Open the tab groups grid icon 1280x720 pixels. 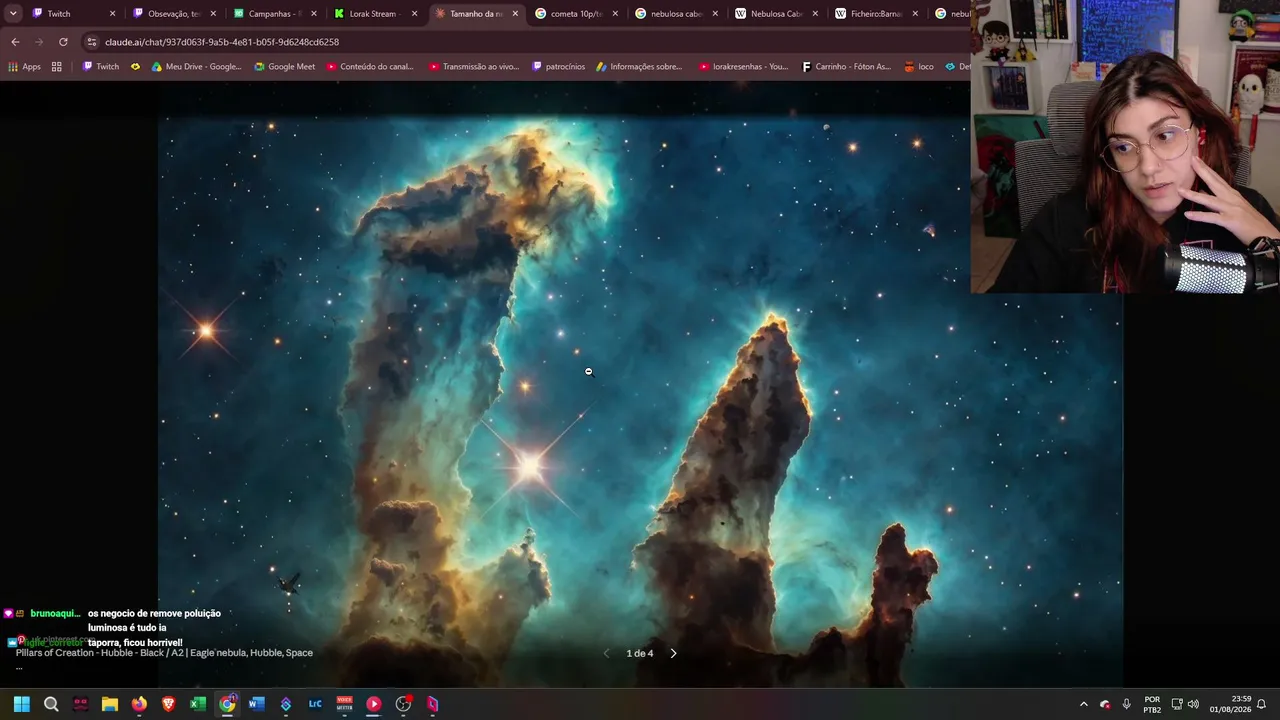pyautogui.click(x=57, y=67)
